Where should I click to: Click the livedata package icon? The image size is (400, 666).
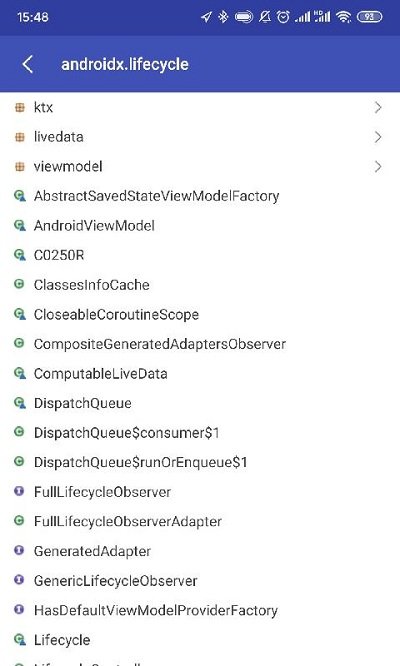(x=20, y=137)
